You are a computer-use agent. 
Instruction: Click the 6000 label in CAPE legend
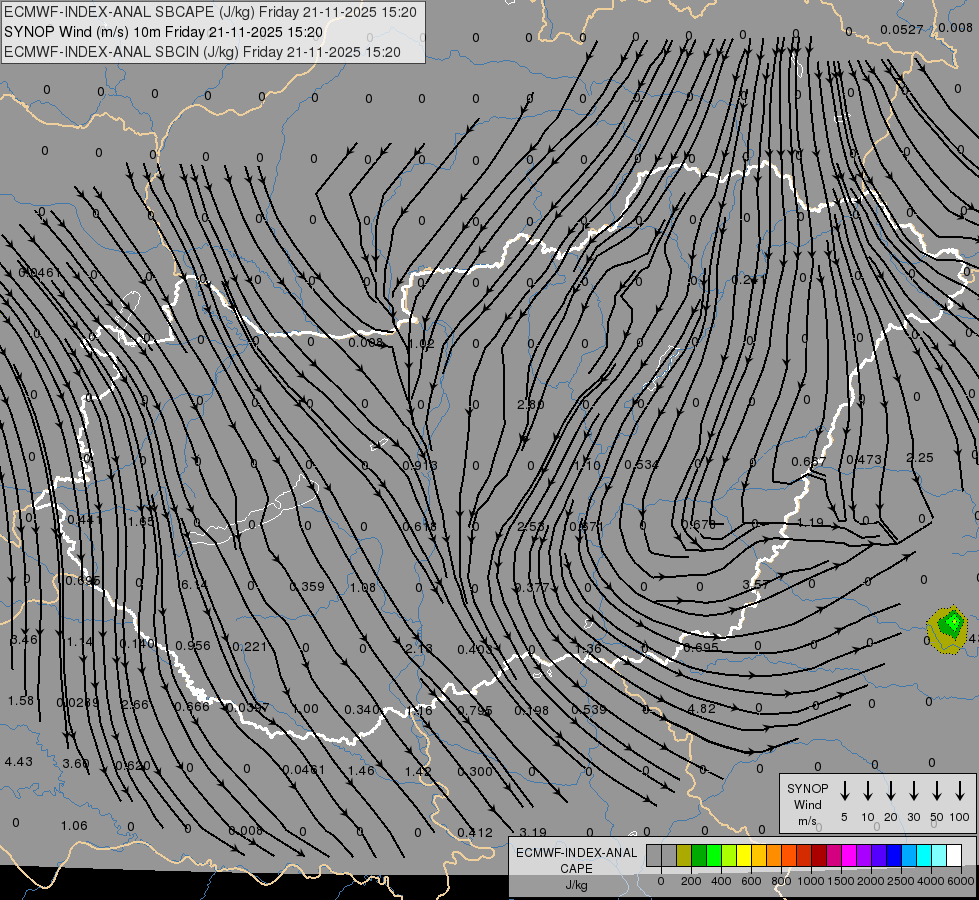tap(961, 881)
